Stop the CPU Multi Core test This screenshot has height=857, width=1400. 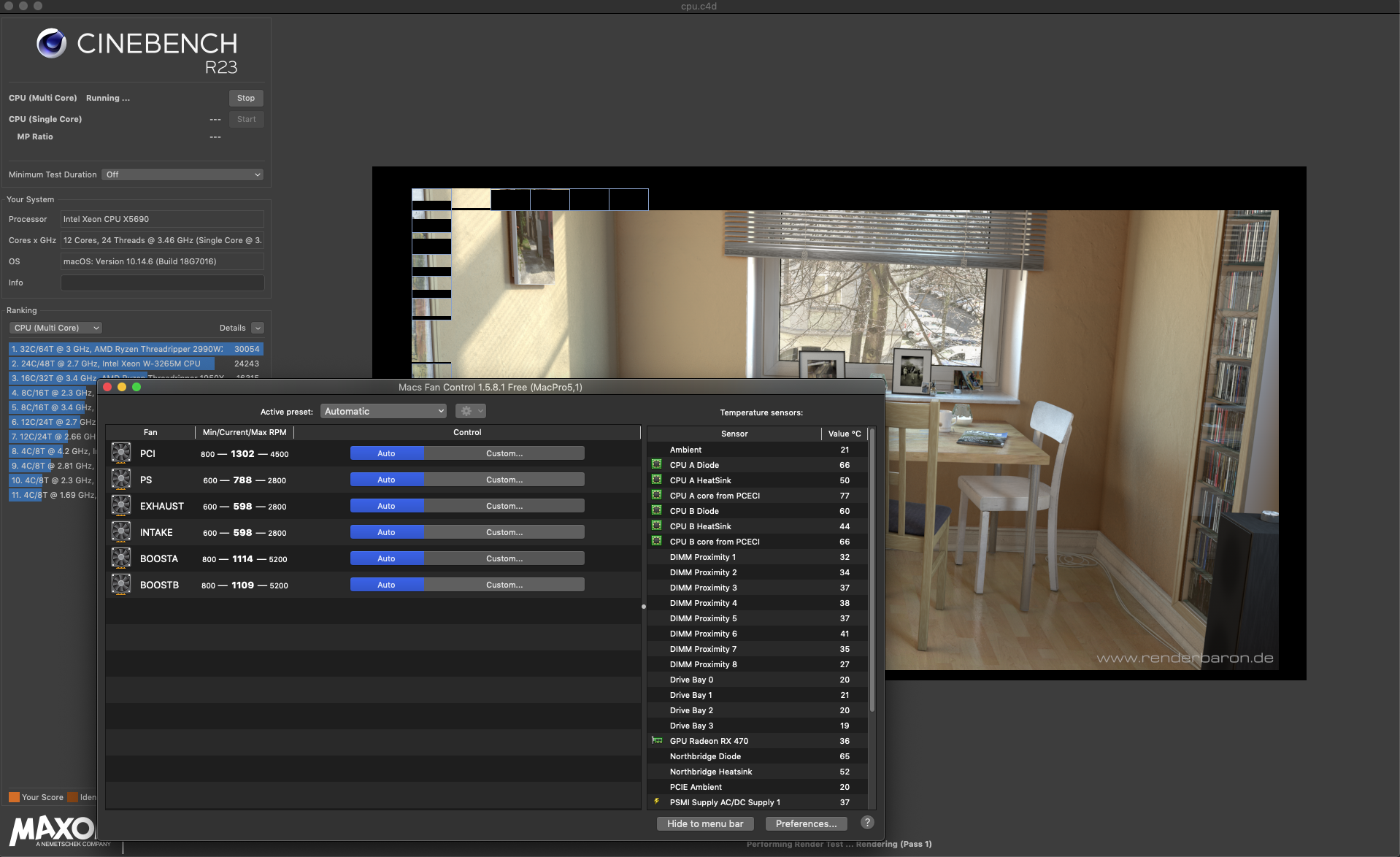246,98
